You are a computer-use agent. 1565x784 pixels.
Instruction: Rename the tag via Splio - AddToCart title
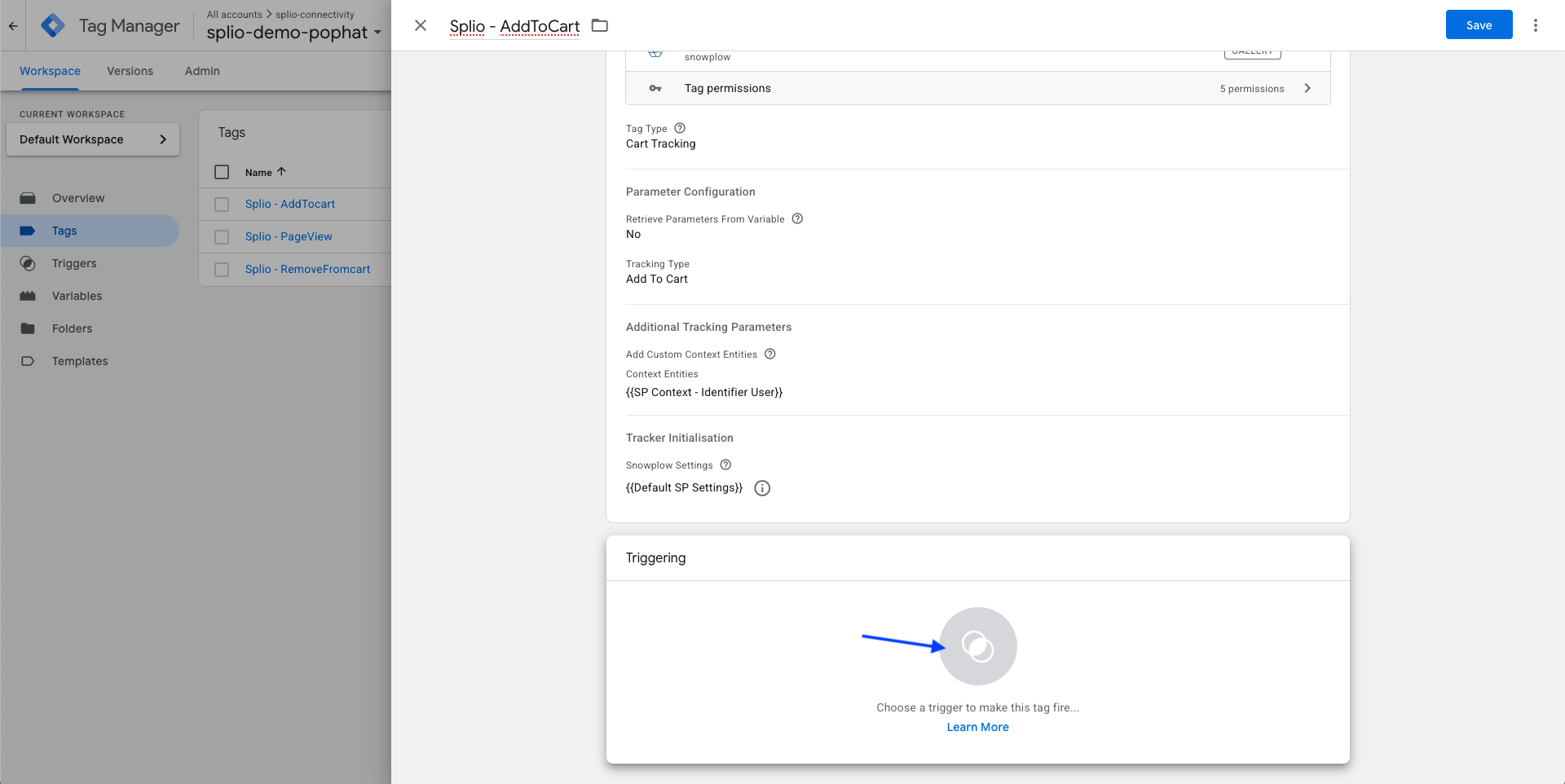pyautogui.click(x=514, y=26)
